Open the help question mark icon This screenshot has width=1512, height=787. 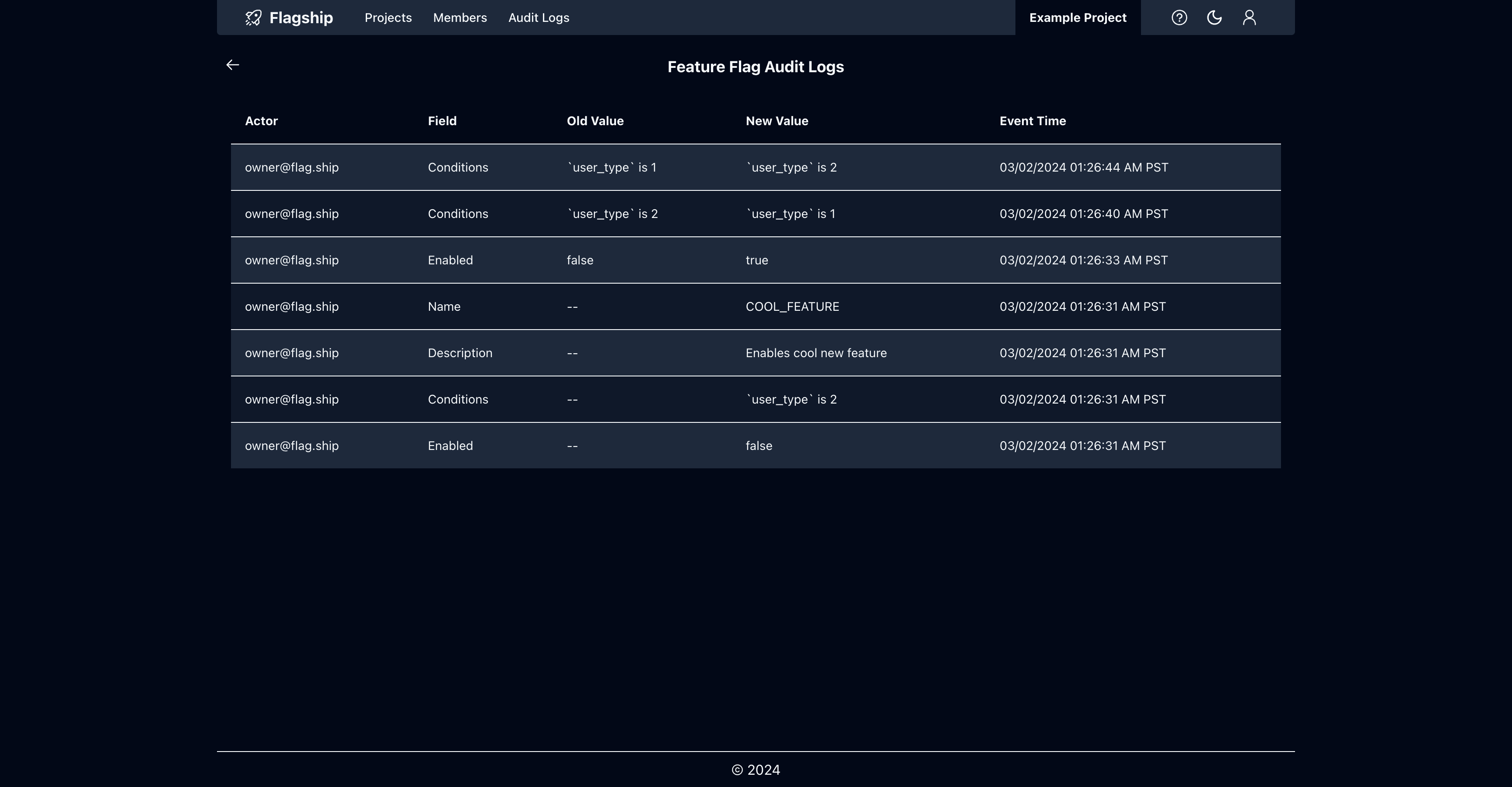tap(1179, 18)
